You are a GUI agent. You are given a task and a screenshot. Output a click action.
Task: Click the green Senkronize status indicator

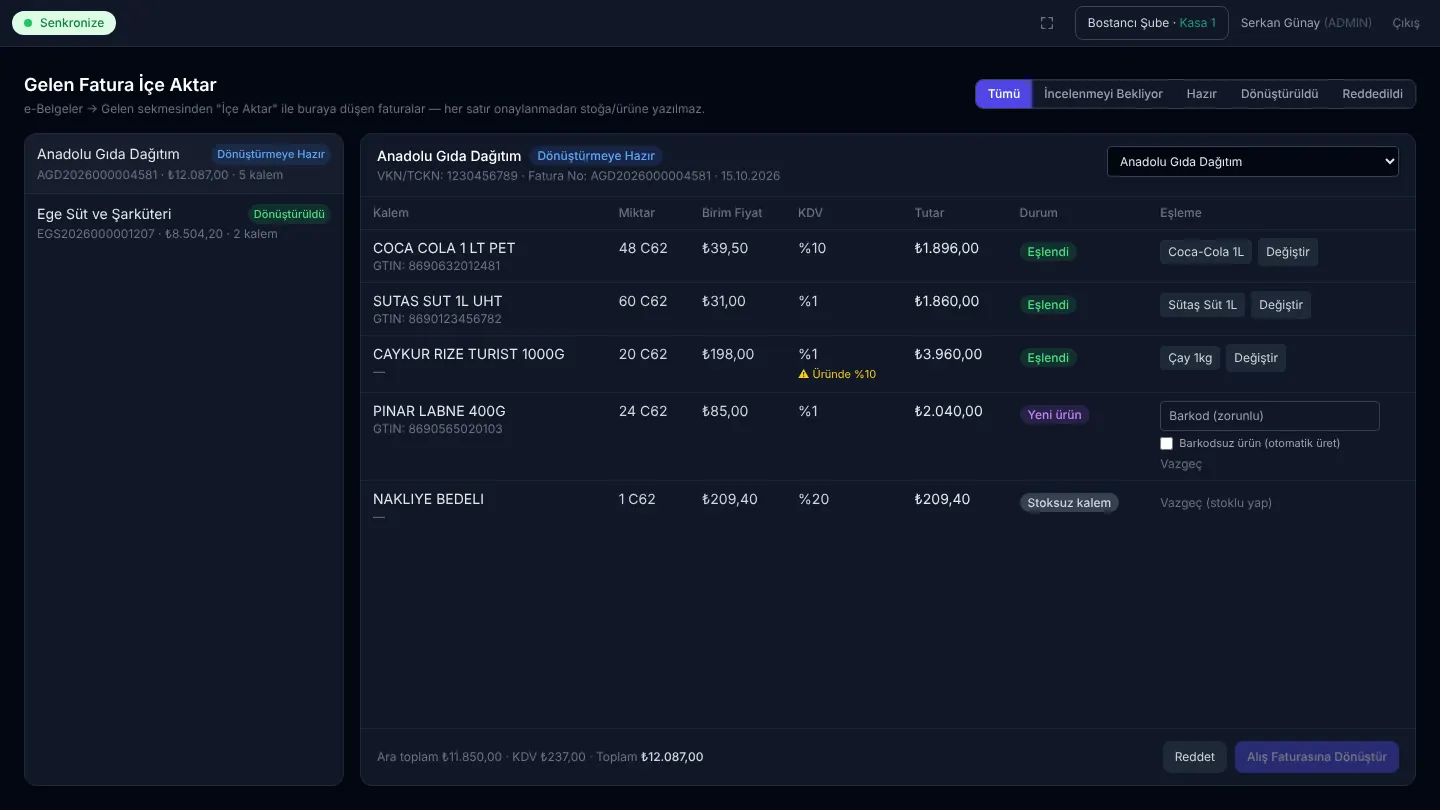click(x=64, y=23)
